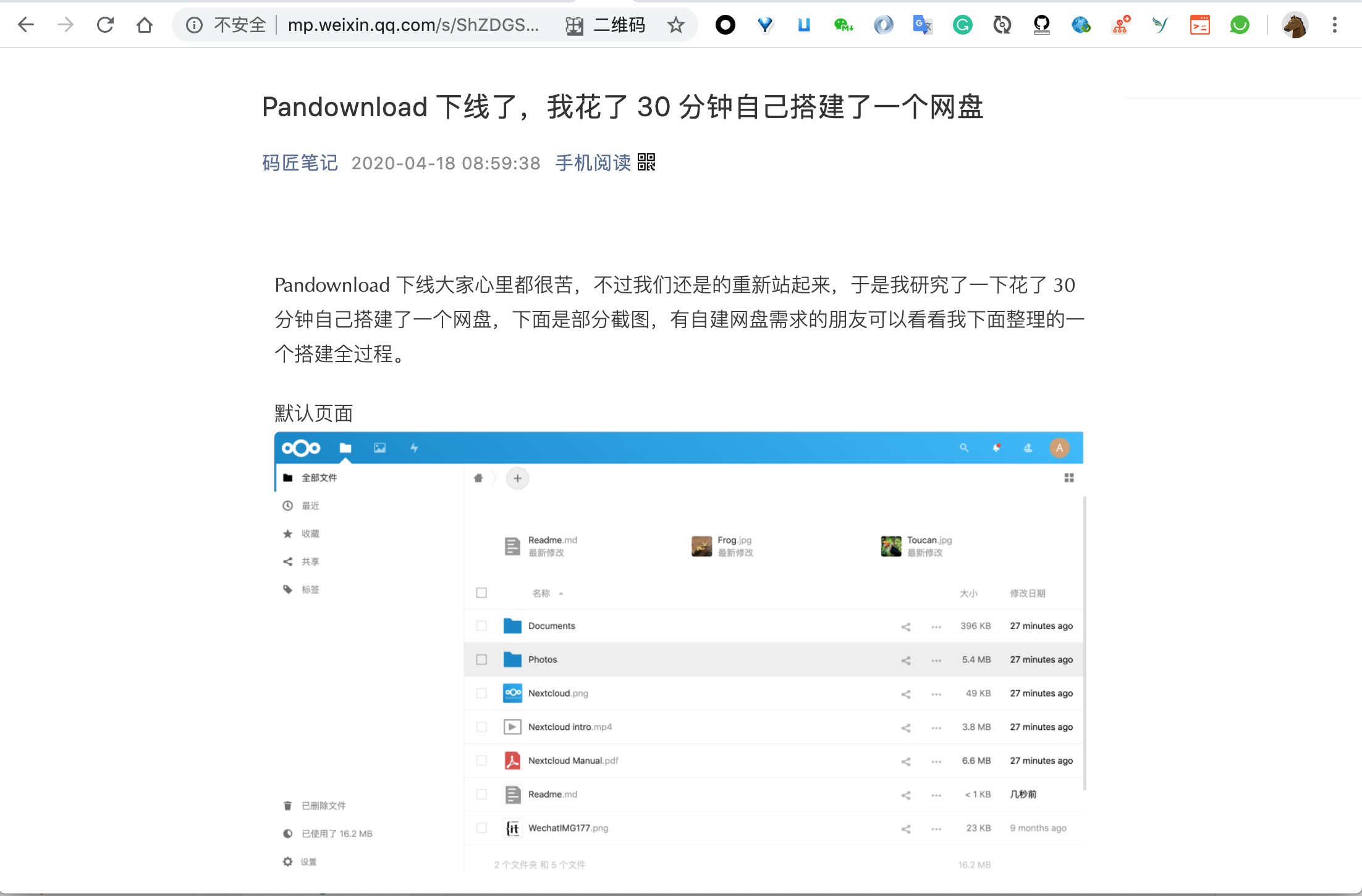Open the Google Translate extension
1362x896 pixels.
click(x=923, y=25)
